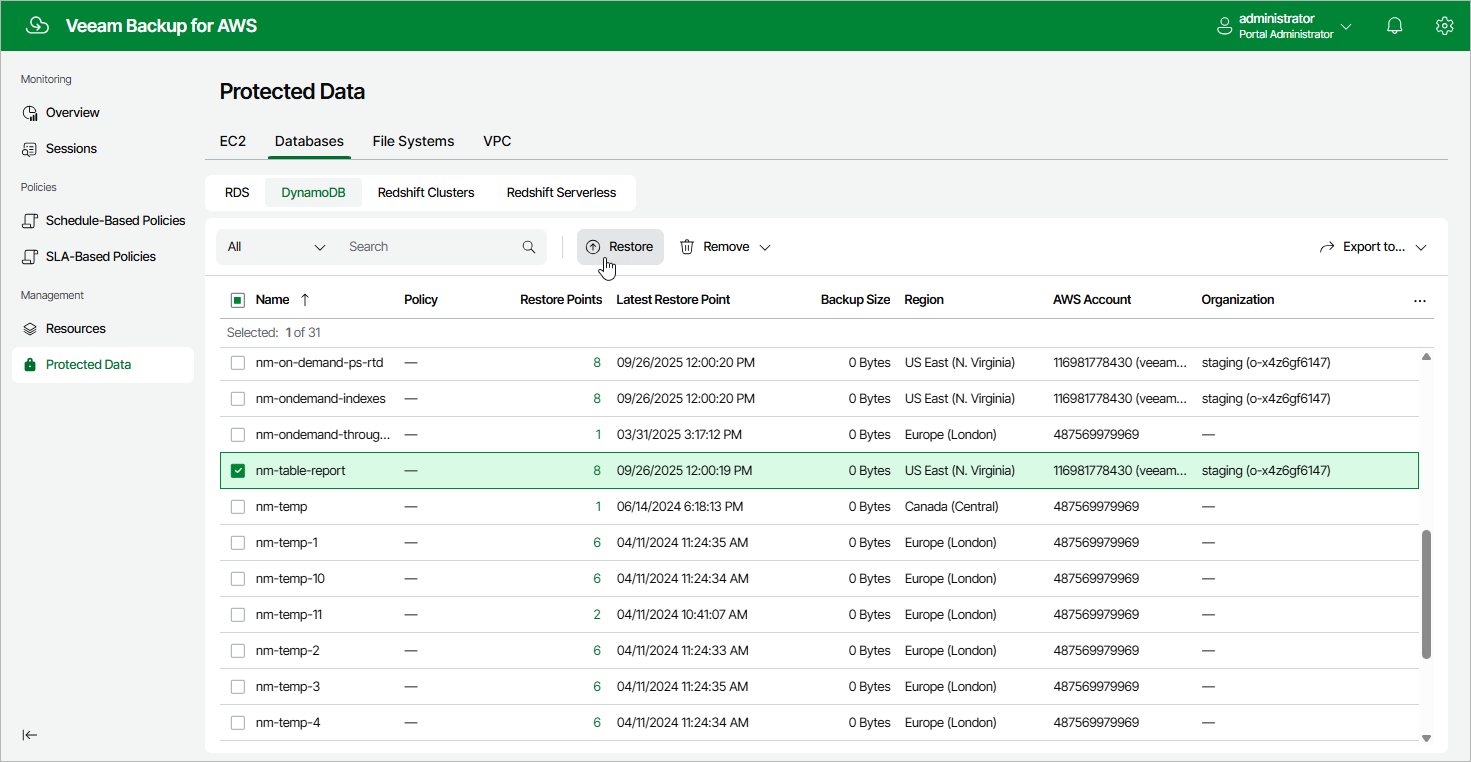Click the Restore button

click(620, 247)
